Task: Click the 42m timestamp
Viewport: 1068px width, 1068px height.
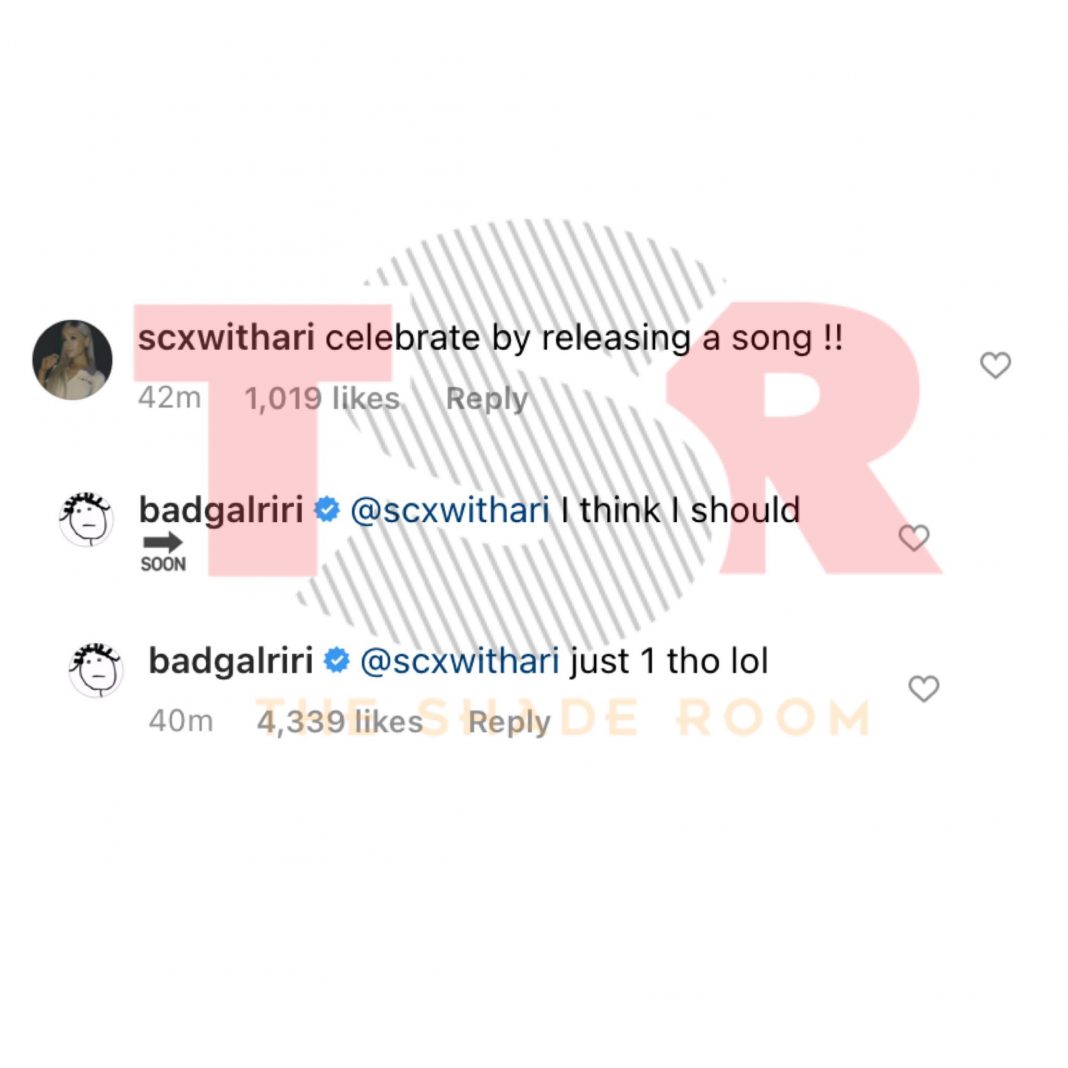Action: point(169,399)
